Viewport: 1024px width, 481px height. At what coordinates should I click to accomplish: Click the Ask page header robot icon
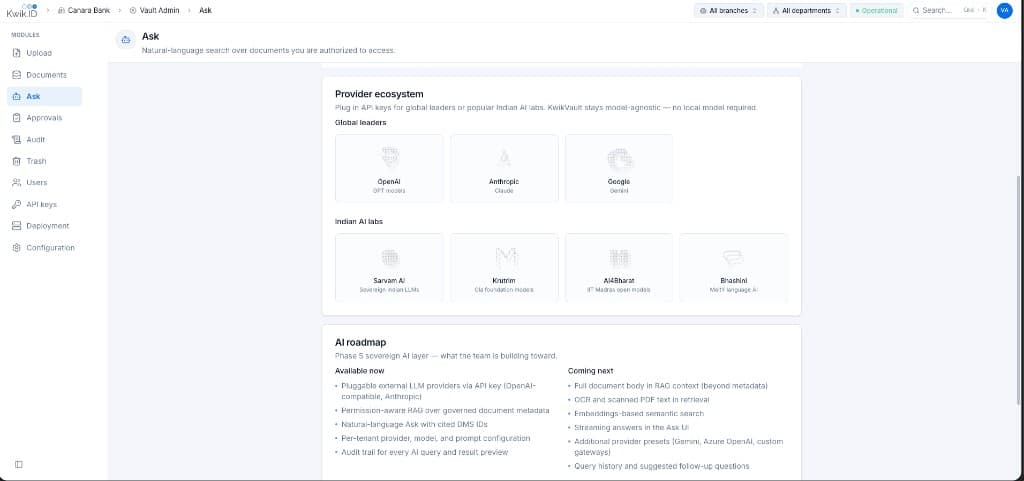tap(126, 40)
